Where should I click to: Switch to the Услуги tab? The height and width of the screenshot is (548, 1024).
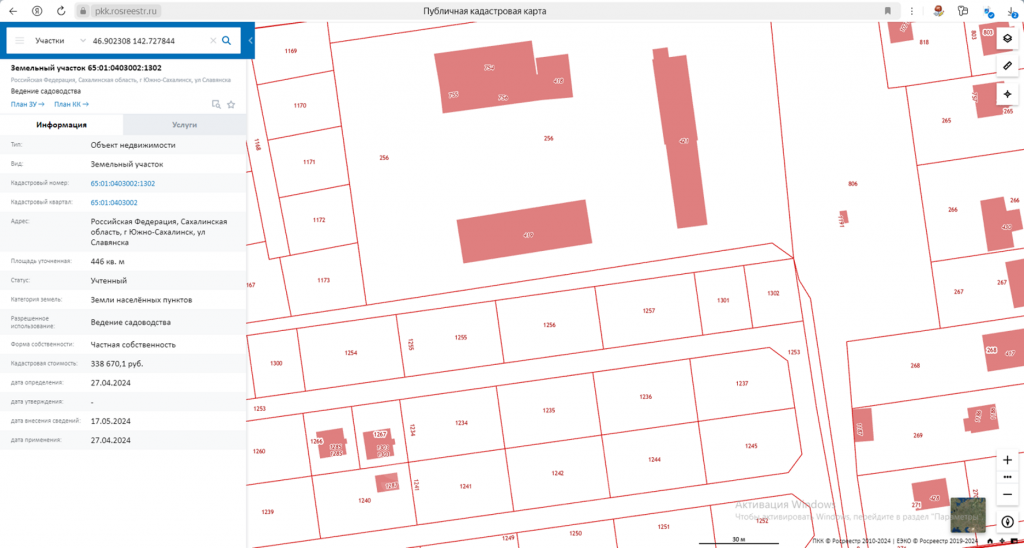(x=184, y=125)
